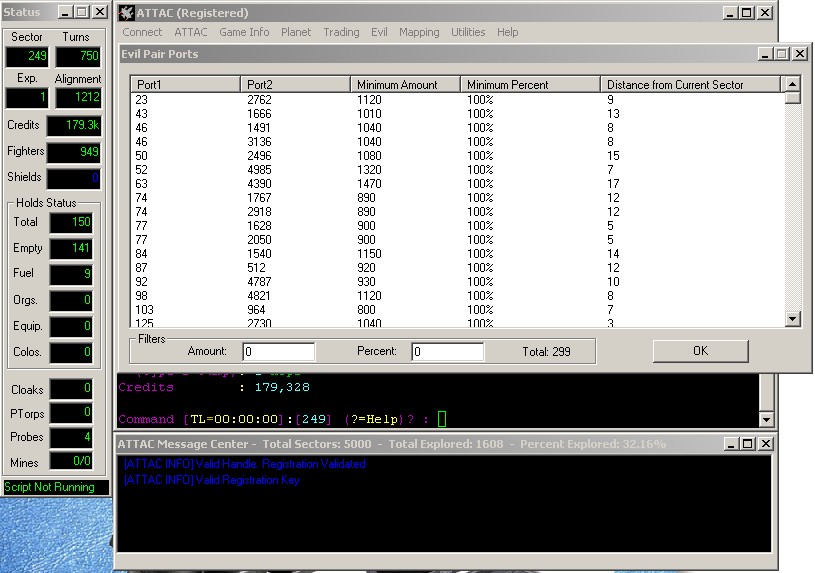Open the Utilities menu

(468, 32)
